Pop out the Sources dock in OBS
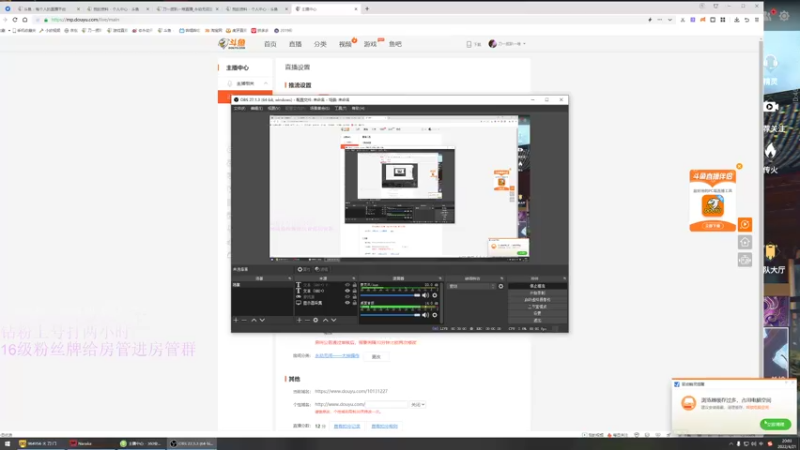The image size is (800, 450). 354,279
